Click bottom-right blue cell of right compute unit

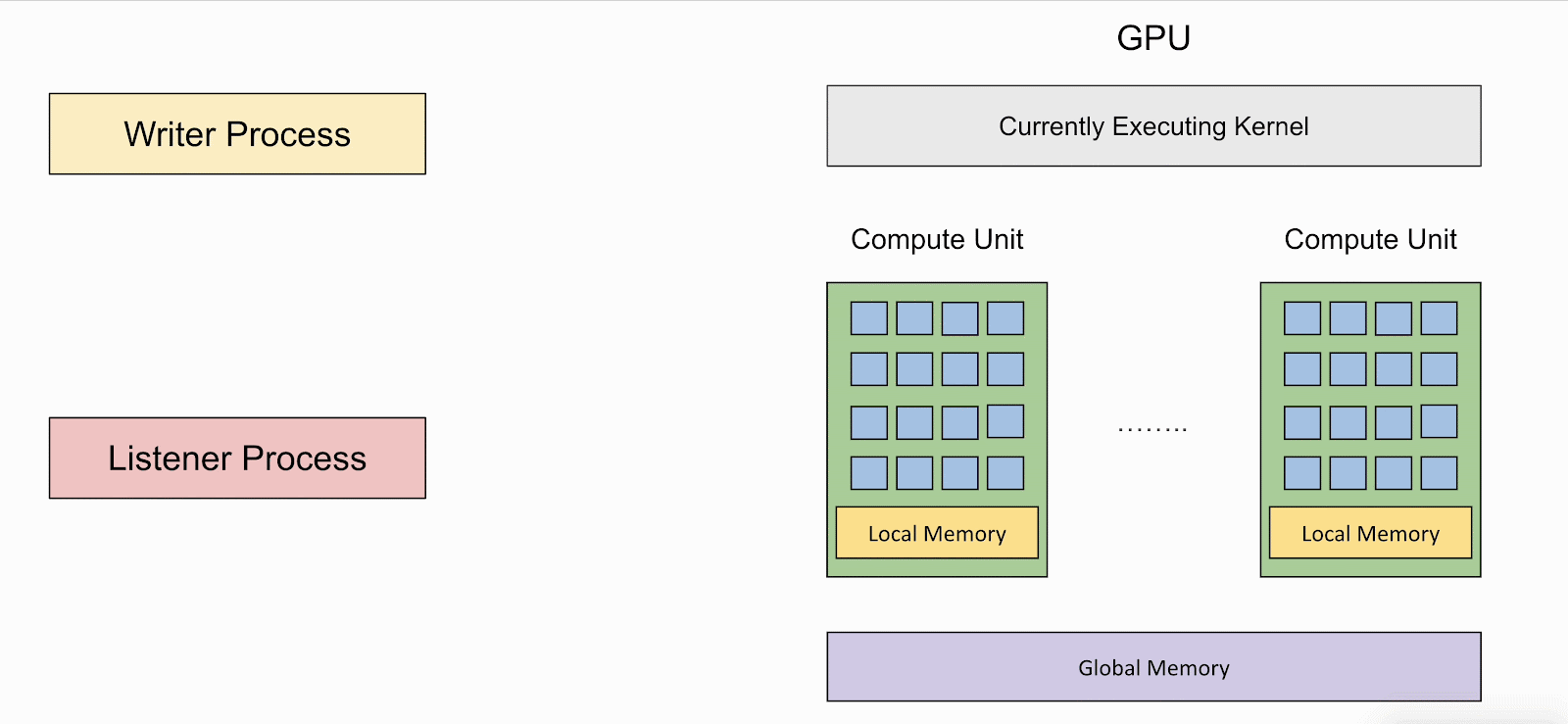coord(1439,473)
